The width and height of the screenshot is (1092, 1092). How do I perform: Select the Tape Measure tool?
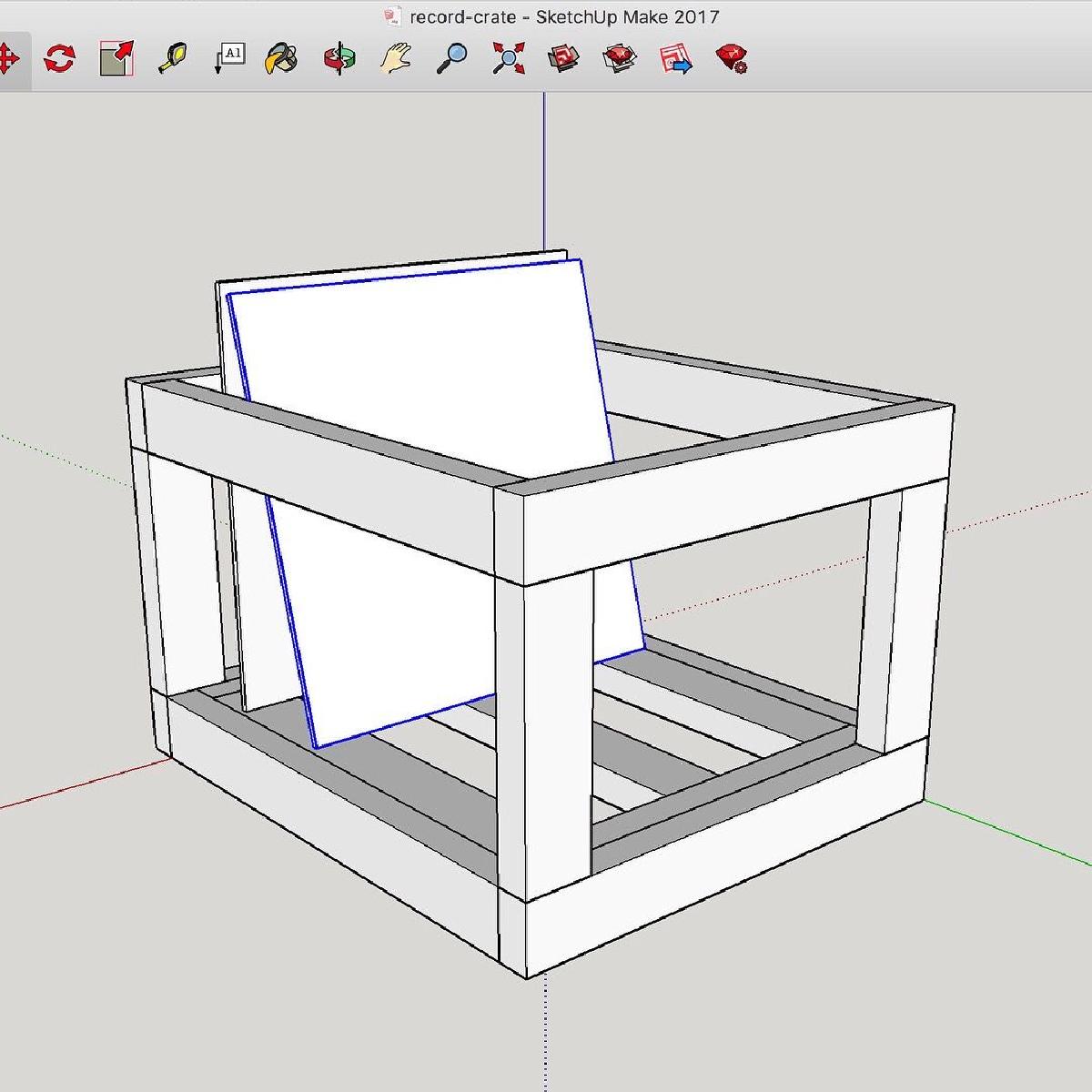[x=173, y=59]
